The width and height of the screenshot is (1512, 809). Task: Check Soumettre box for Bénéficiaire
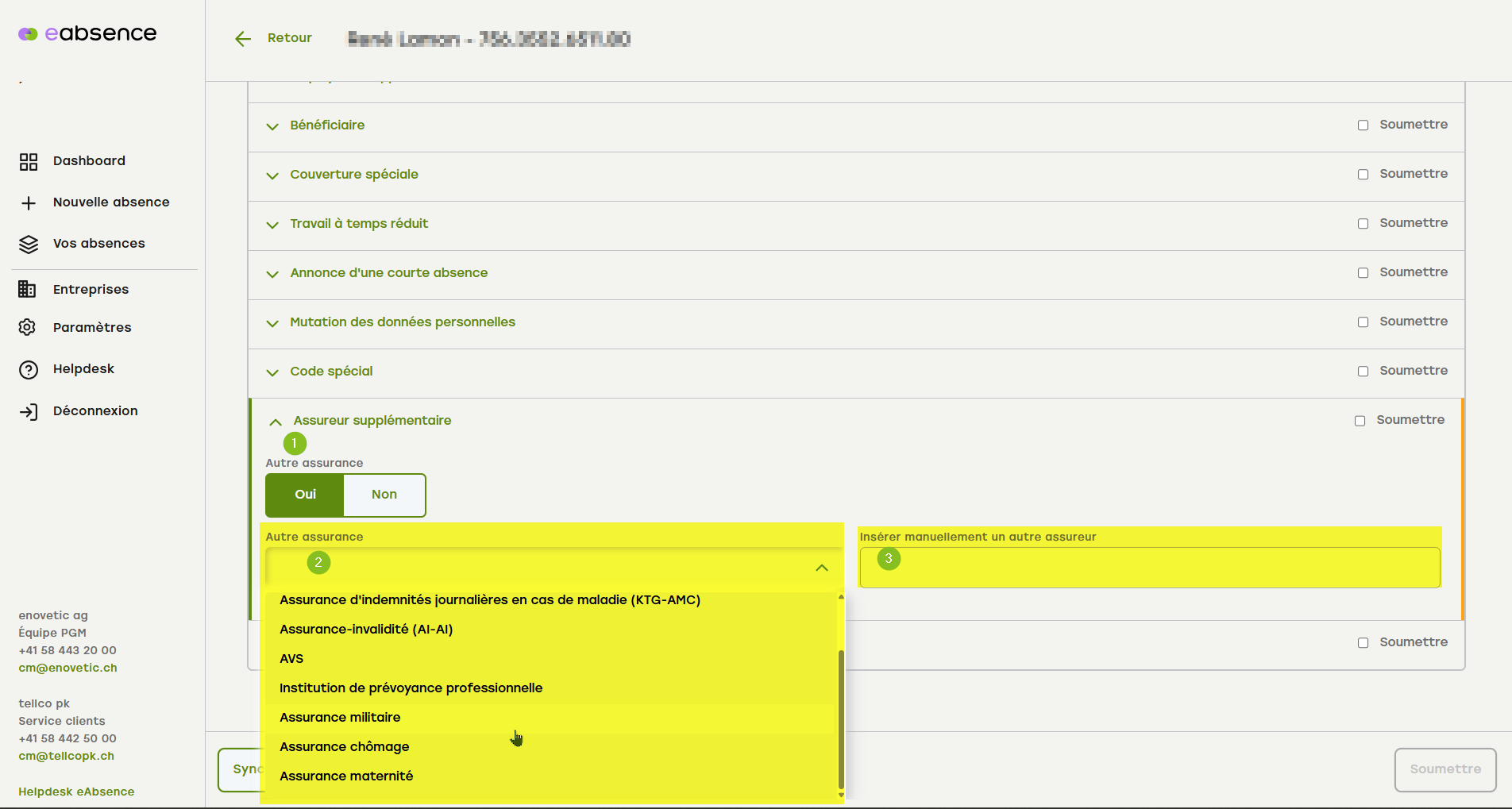tap(1363, 125)
